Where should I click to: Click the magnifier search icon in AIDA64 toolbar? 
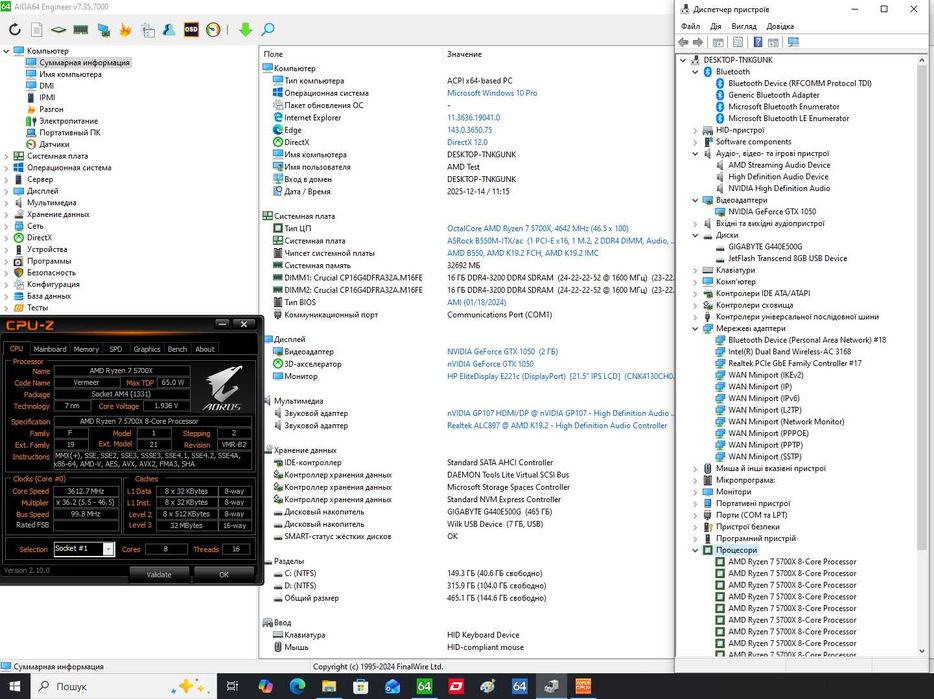tap(268, 29)
